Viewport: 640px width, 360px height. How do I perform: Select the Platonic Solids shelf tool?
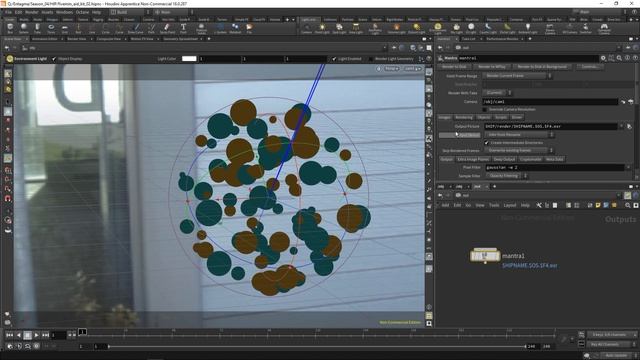201,29
